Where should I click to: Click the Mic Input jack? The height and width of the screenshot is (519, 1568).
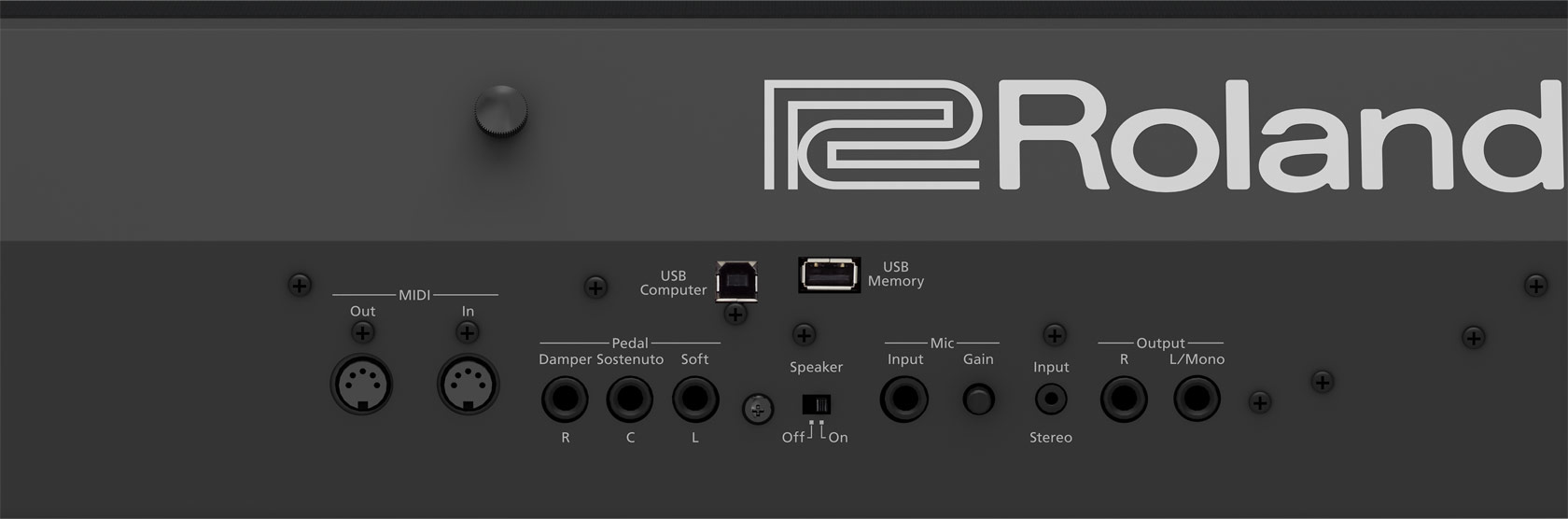904,400
